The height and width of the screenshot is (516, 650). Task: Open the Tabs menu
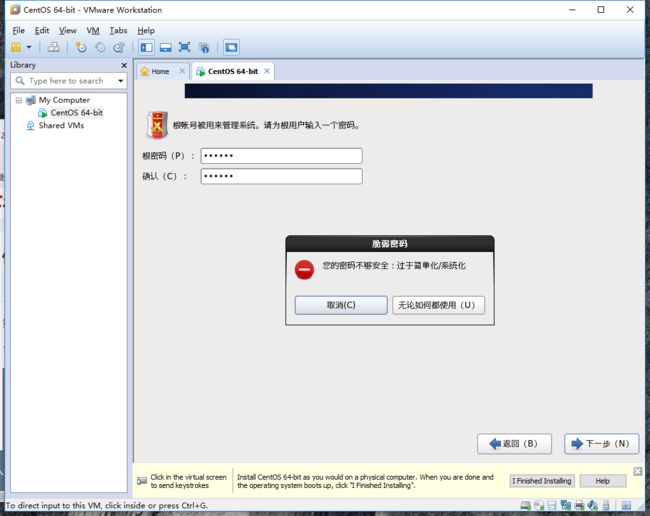tap(118, 31)
